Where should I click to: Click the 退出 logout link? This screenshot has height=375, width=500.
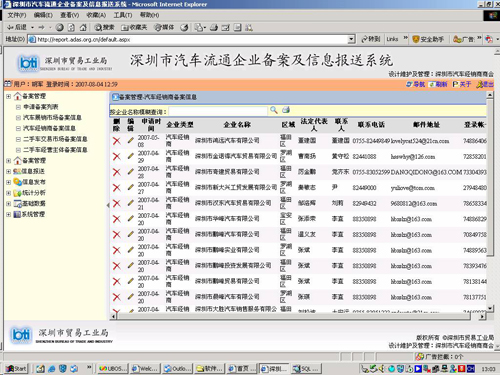point(485,84)
